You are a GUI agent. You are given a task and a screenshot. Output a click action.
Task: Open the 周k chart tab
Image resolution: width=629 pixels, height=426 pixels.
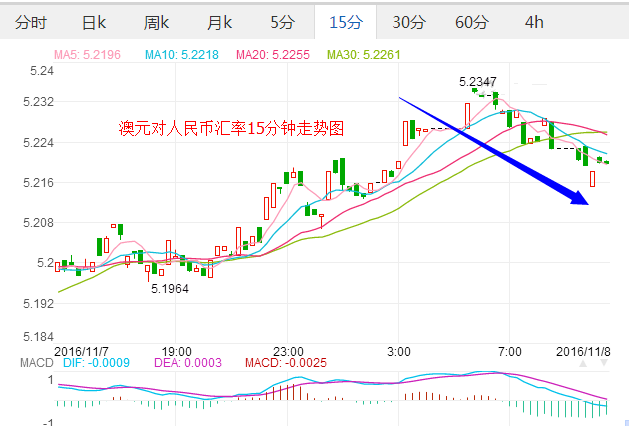[156, 21]
